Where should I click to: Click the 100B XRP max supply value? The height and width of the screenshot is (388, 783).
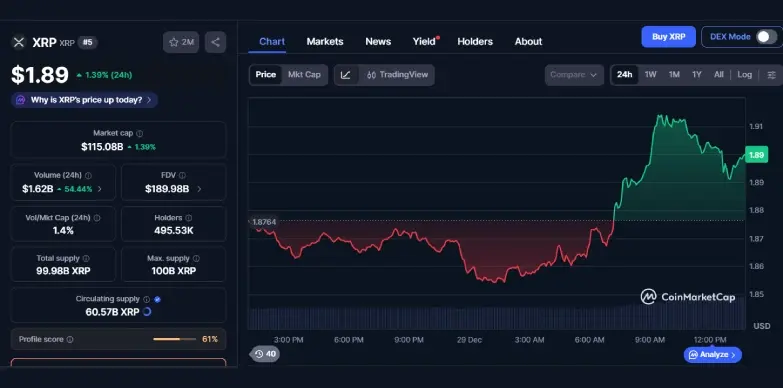[174, 271]
